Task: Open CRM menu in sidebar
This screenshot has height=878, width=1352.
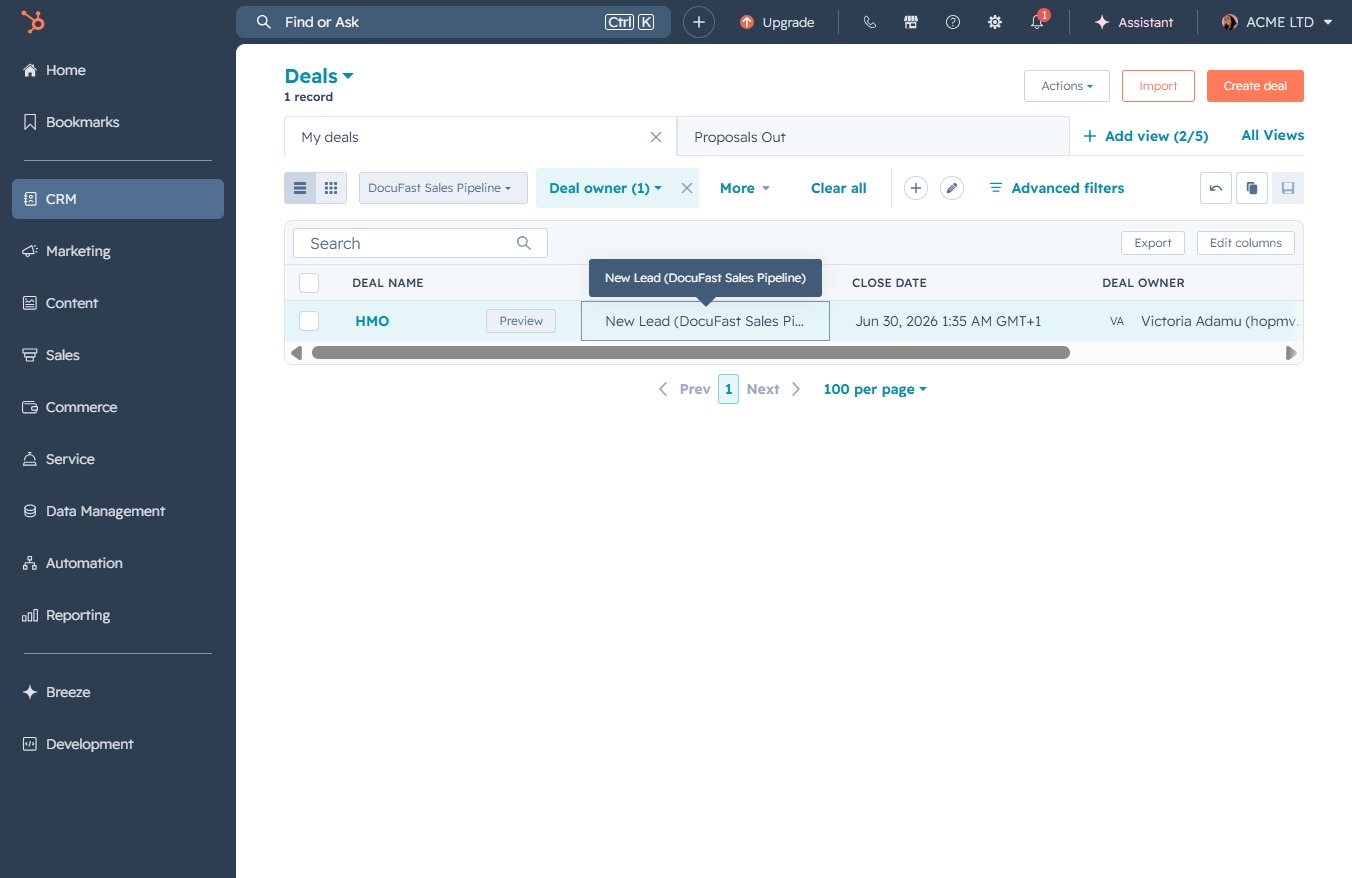Action: pyautogui.click(x=118, y=199)
